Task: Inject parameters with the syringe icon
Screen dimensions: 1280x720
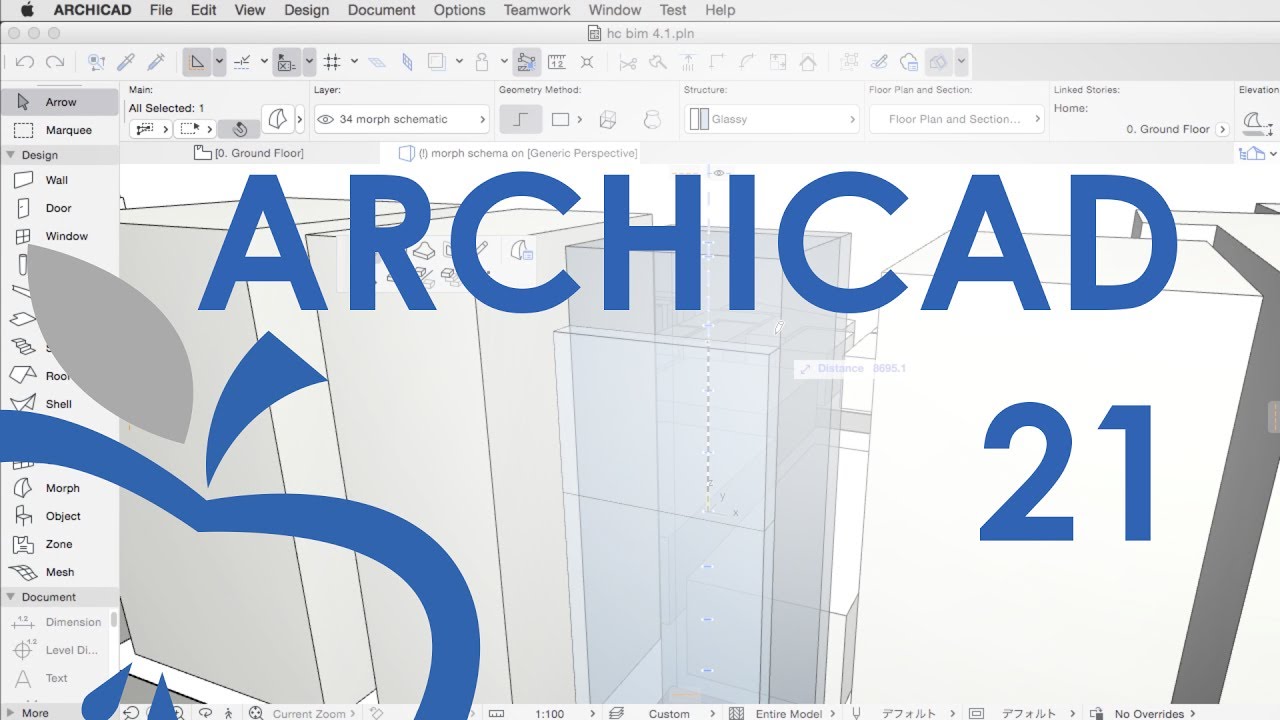Action: pyautogui.click(x=156, y=62)
